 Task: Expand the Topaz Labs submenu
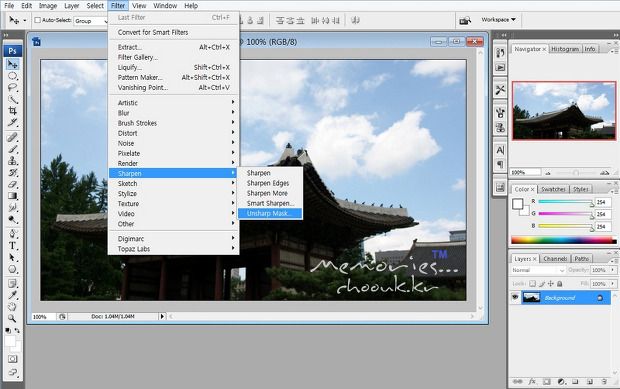tap(174, 249)
